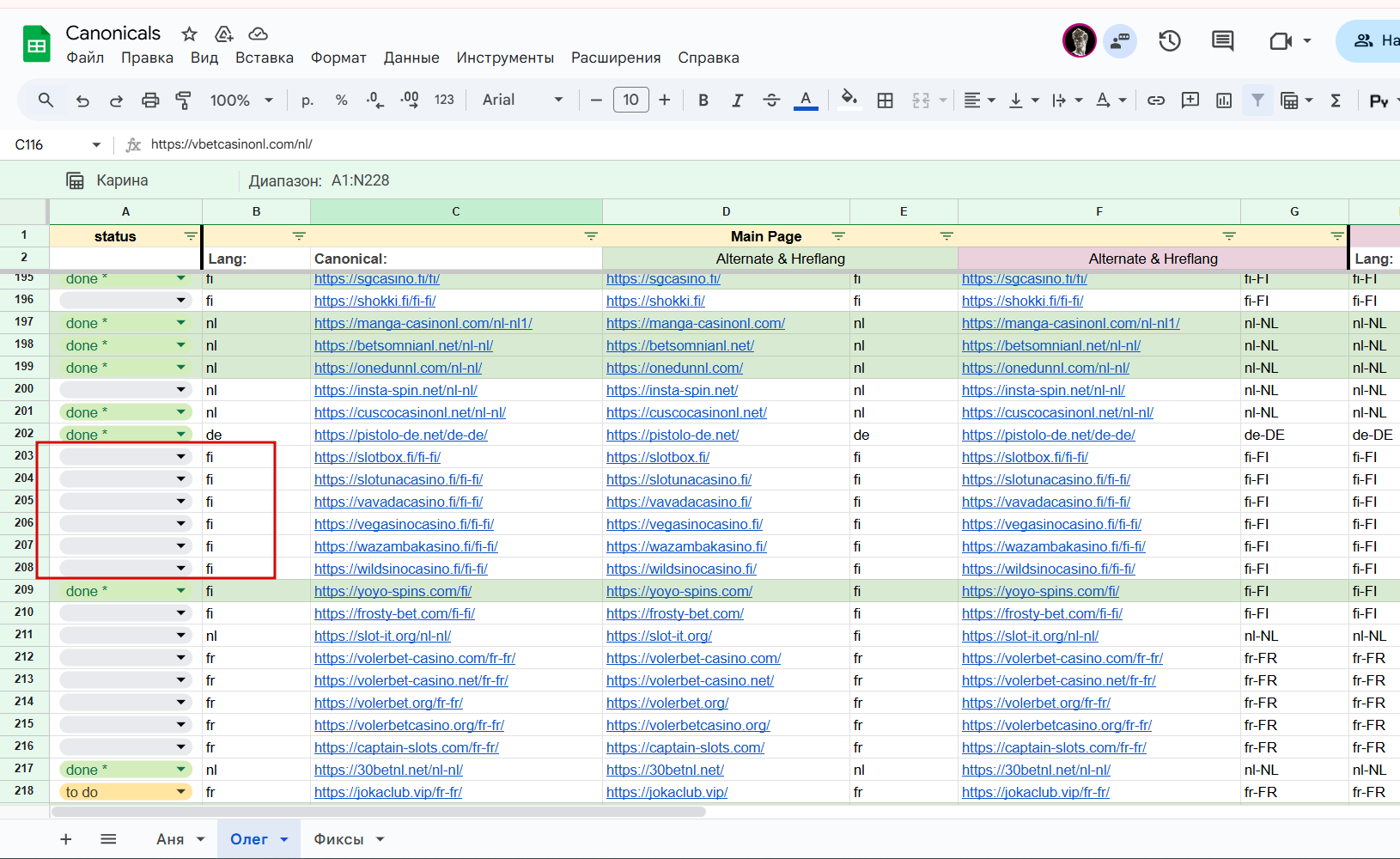Click the functions sigma icon
1400x859 pixels.
pos(1336,101)
